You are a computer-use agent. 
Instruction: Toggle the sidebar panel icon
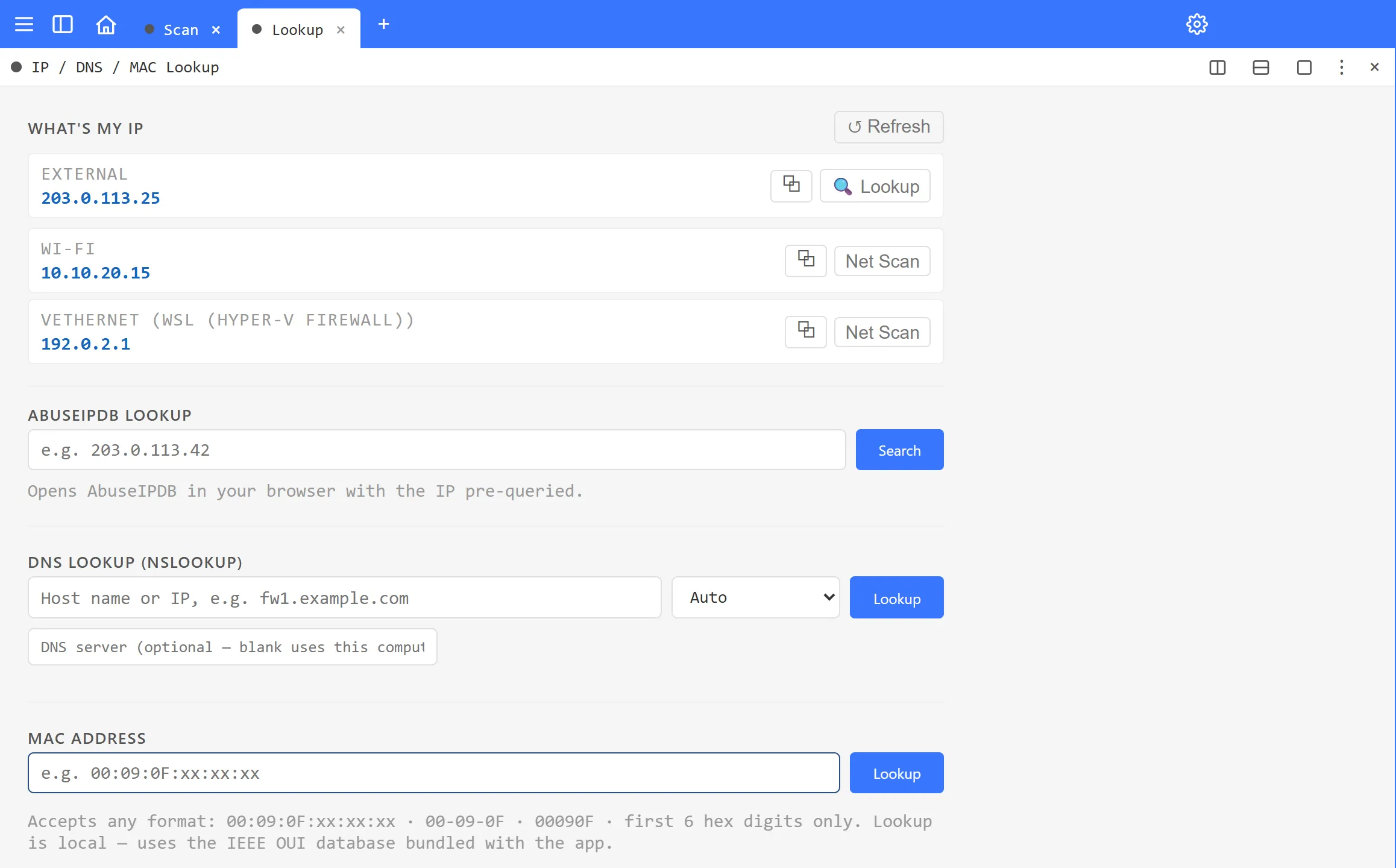pyautogui.click(x=63, y=25)
